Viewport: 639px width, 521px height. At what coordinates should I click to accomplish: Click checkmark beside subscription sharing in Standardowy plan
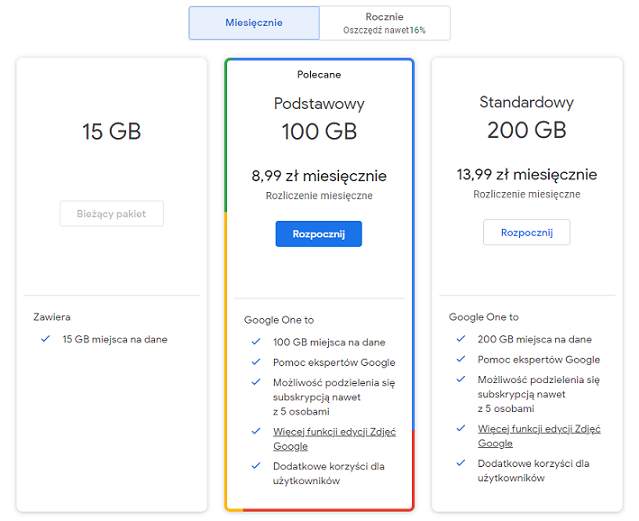[460, 380]
